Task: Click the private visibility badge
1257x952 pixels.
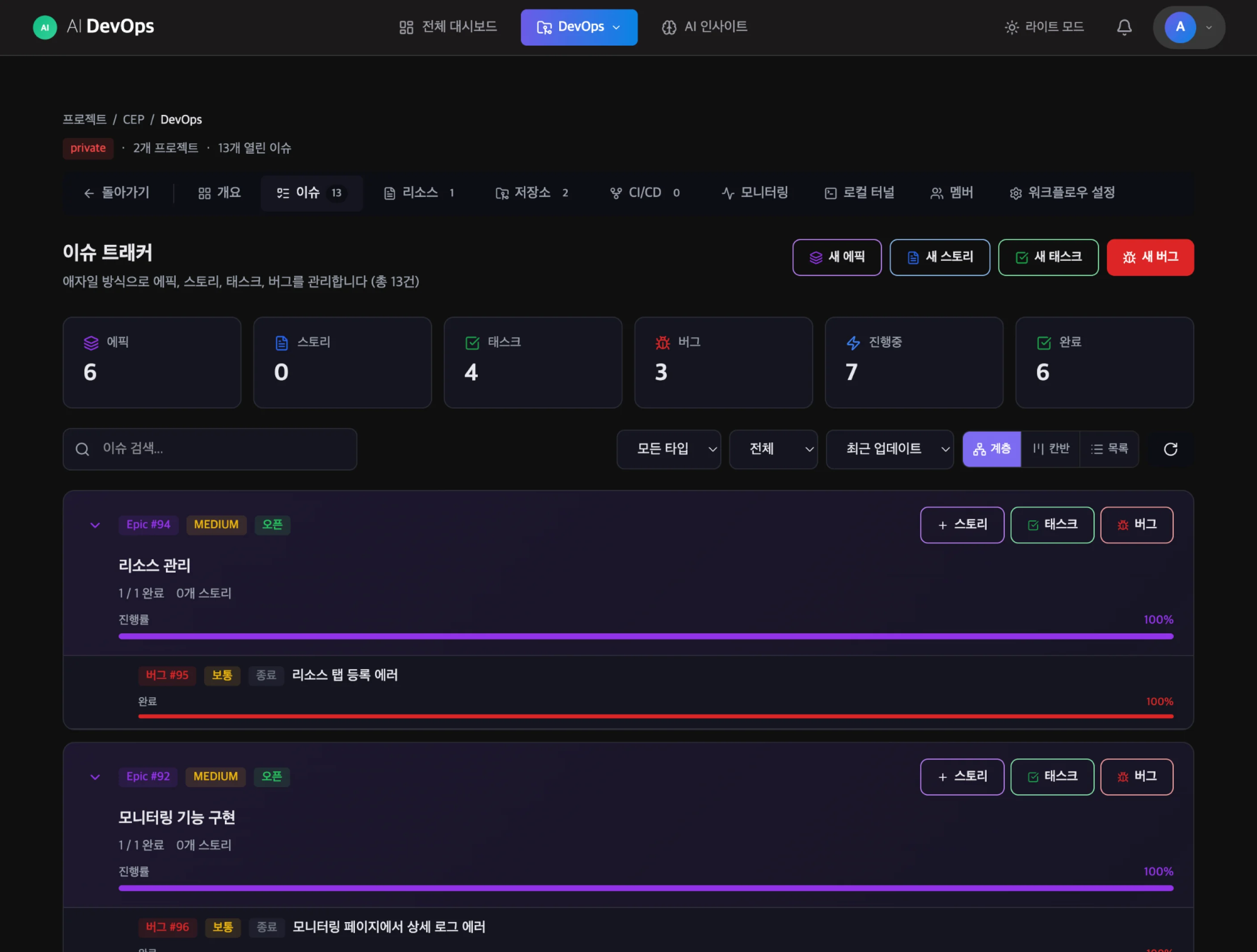Action: [x=88, y=148]
